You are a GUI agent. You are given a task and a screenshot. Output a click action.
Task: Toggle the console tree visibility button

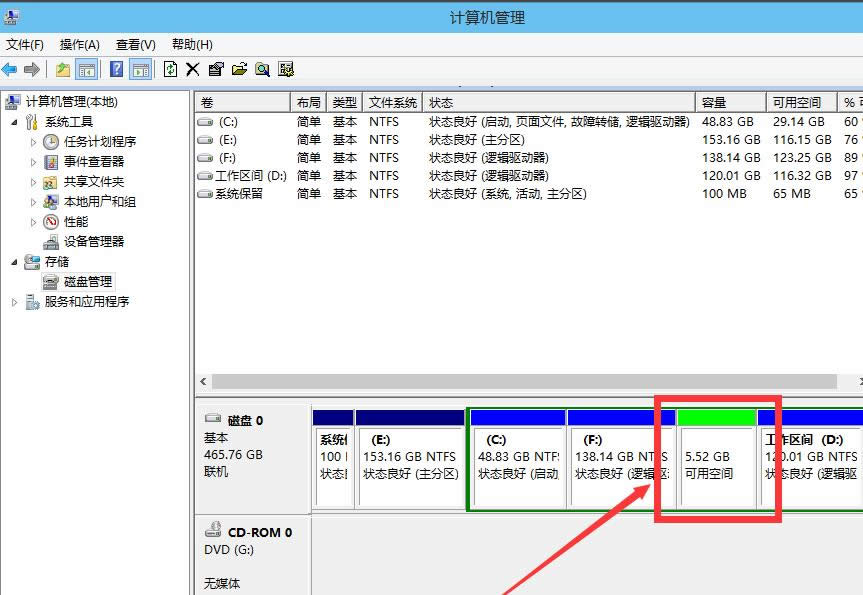pyautogui.click(x=86, y=68)
